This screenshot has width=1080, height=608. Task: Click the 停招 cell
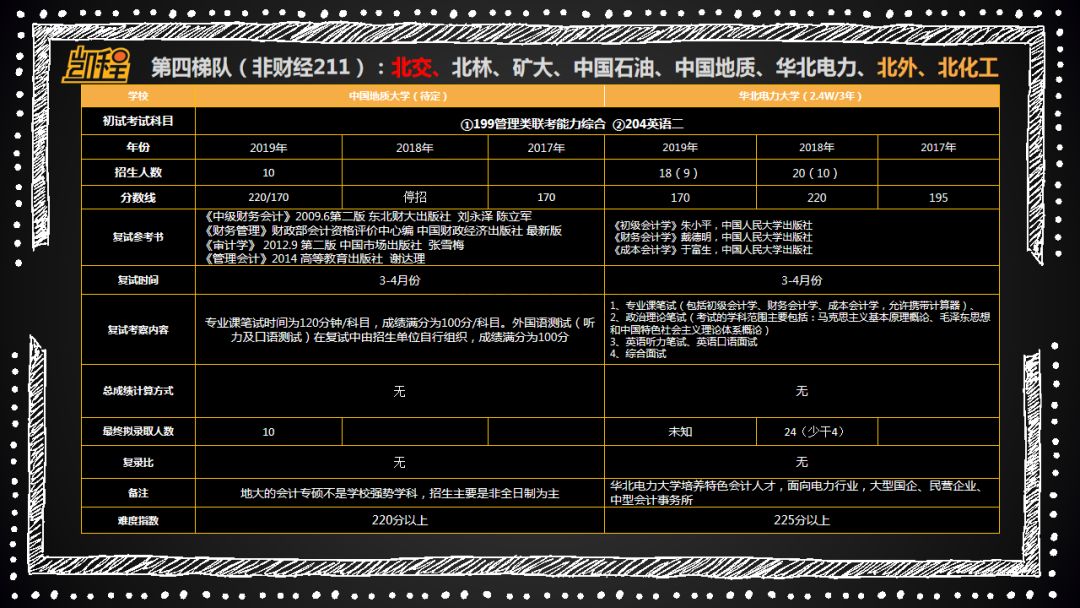point(415,198)
